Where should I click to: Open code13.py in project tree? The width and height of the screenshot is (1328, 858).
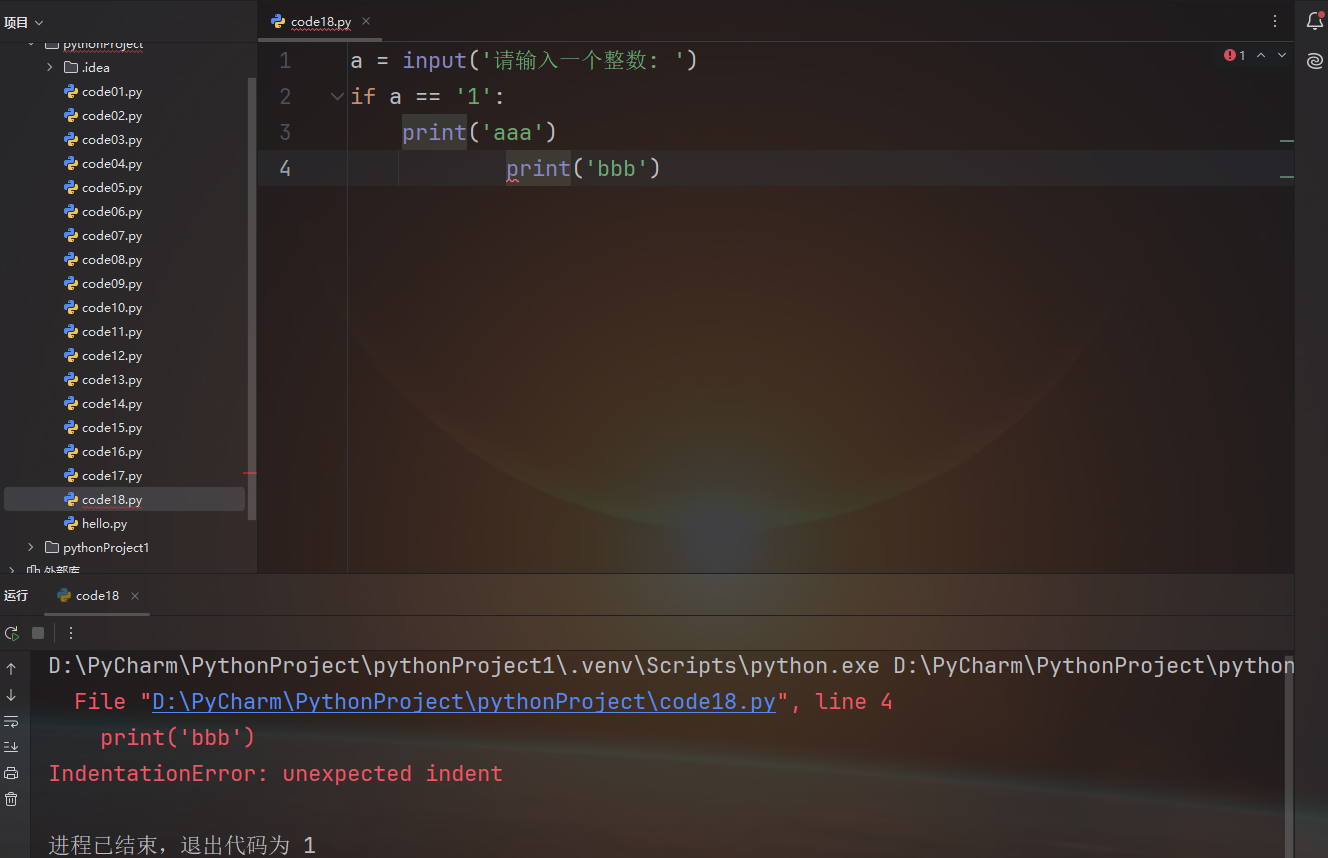point(112,380)
